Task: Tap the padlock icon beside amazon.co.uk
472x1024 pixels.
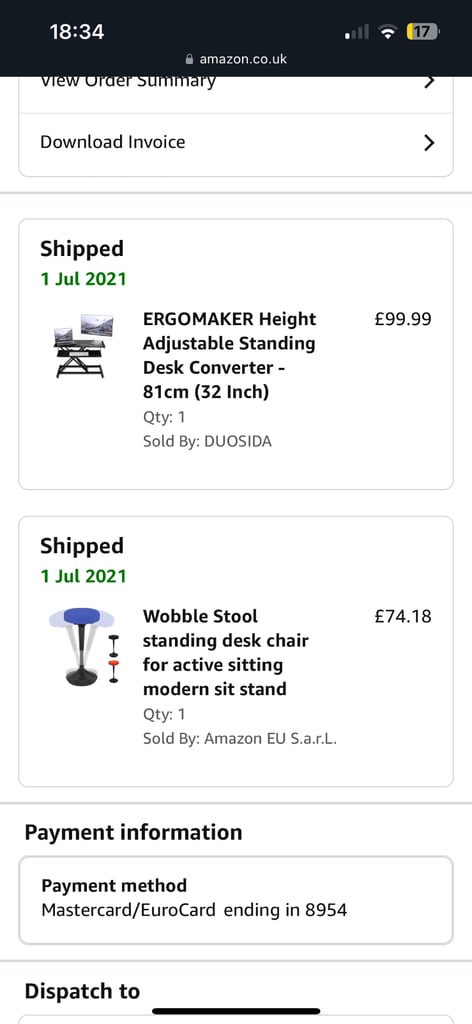Action: [x=190, y=59]
